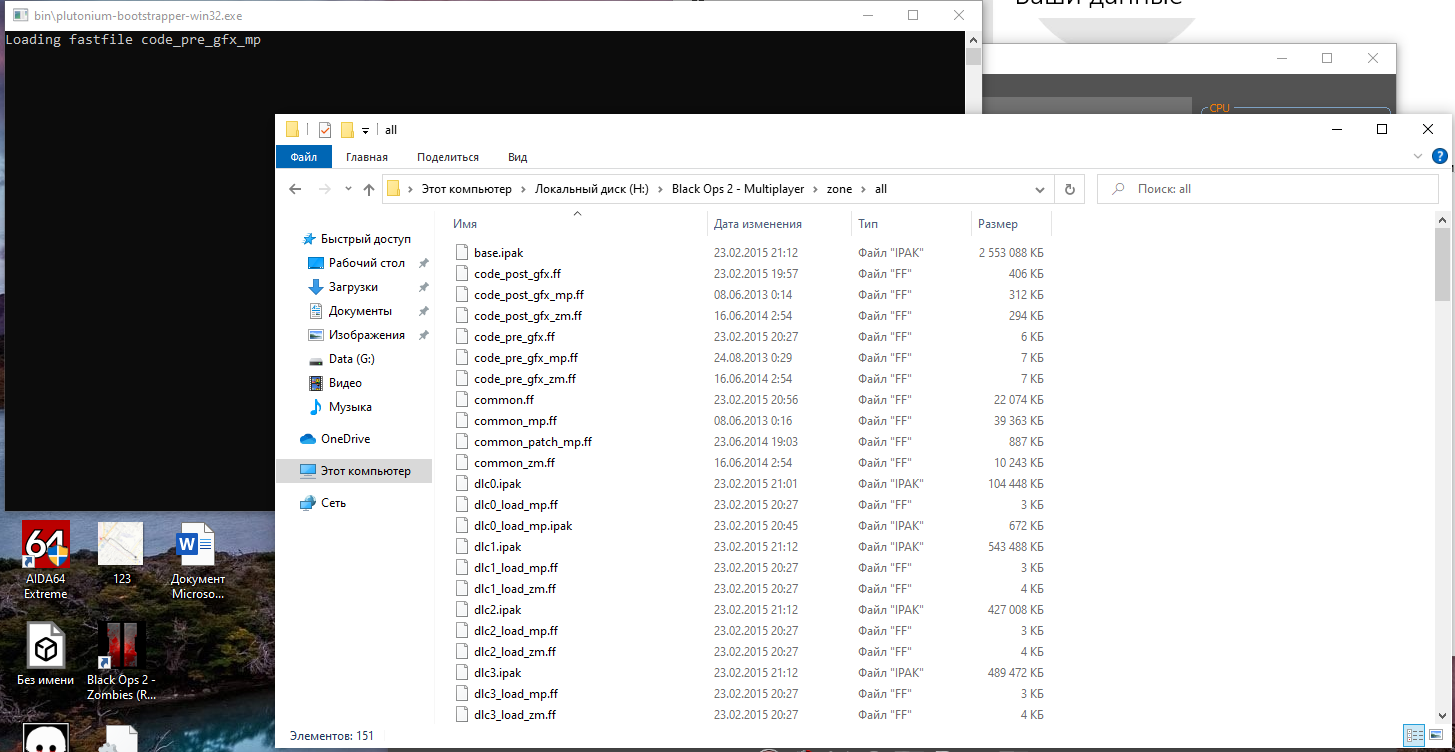Viewport: 1455px width, 752px height.
Task: Switch to Details view layout button
Action: click(x=1413, y=736)
